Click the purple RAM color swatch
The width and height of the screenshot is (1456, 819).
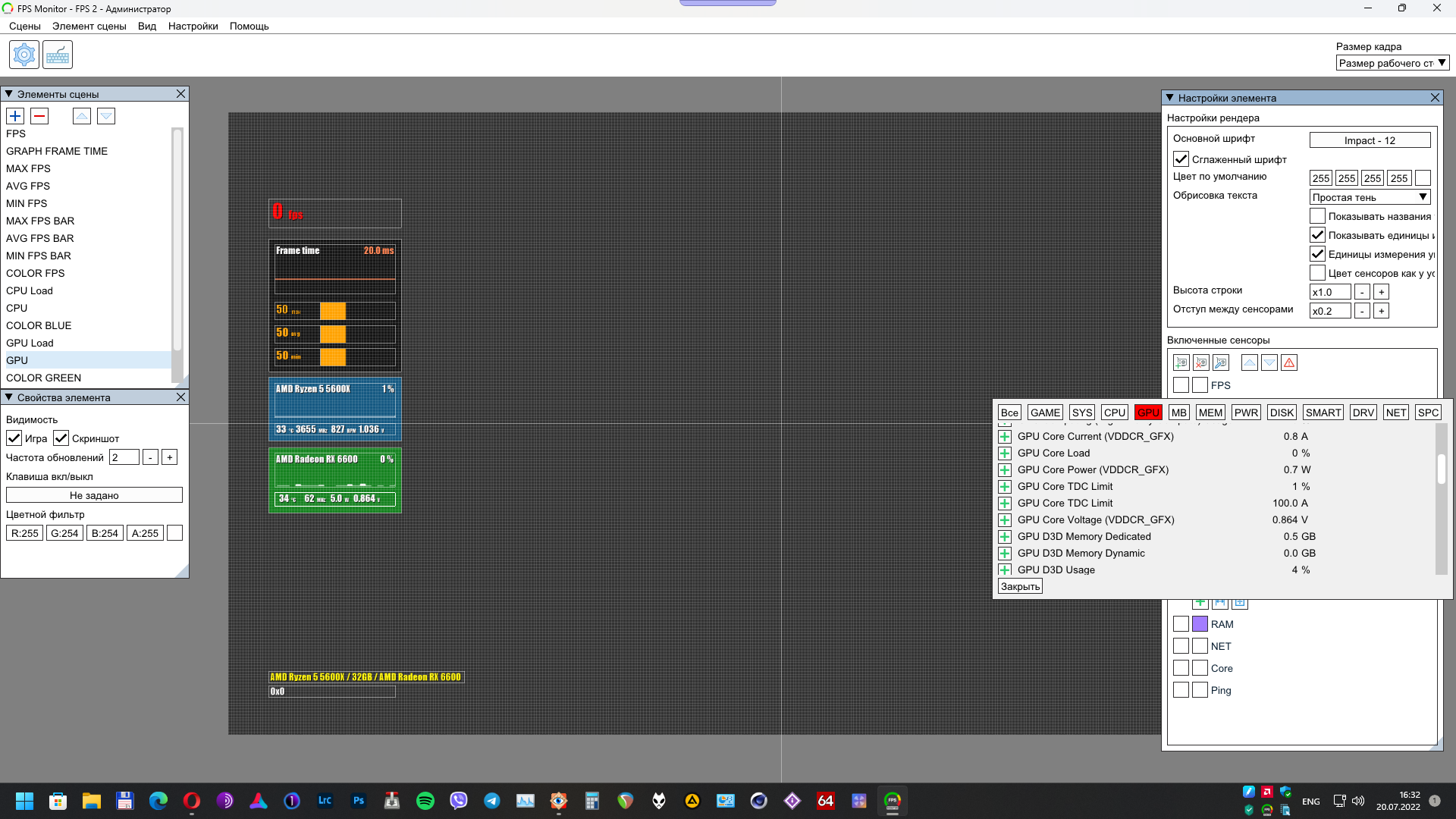point(1200,624)
